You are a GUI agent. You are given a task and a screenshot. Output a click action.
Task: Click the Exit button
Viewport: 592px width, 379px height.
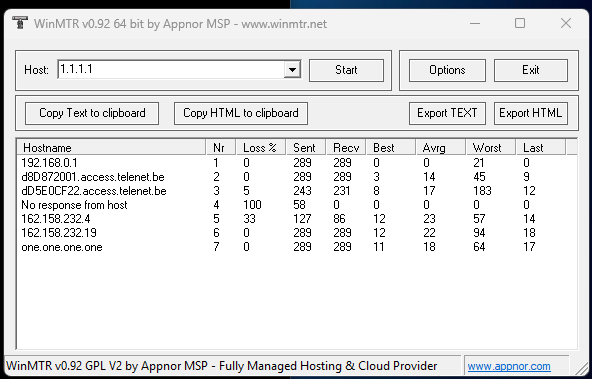point(530,70)
